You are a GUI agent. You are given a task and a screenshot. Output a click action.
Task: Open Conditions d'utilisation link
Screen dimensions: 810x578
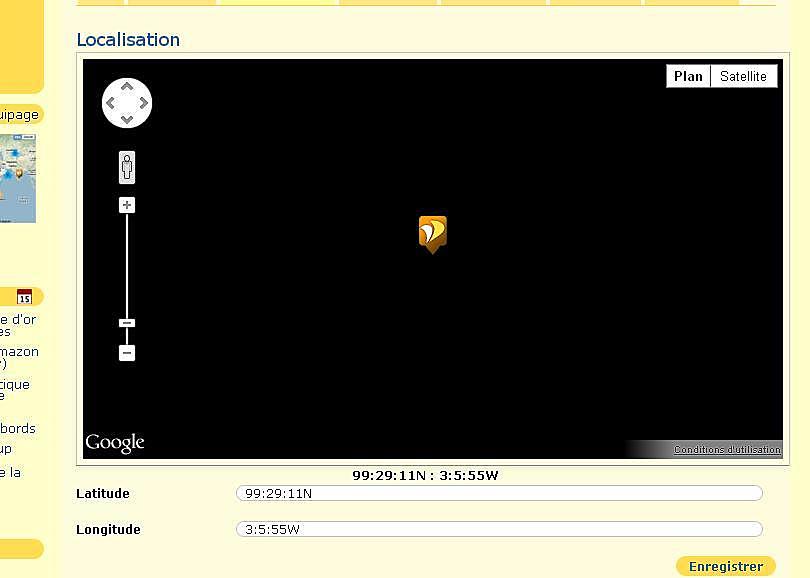click(727, 450)
